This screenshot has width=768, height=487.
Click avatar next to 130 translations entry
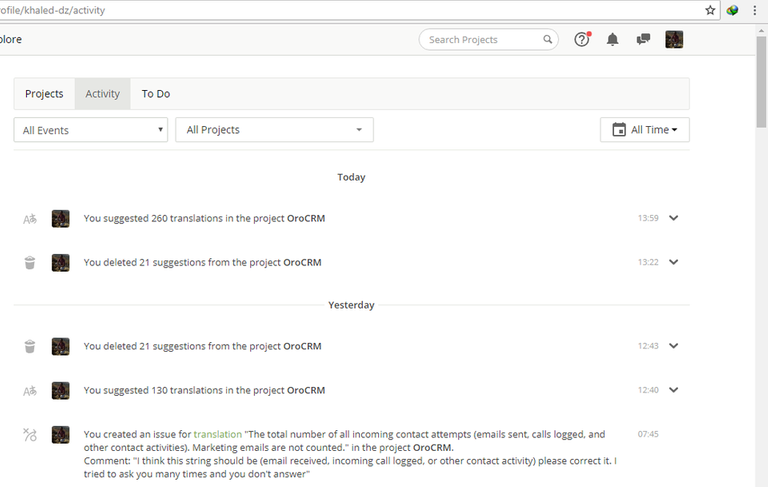(x=61, y=390)
